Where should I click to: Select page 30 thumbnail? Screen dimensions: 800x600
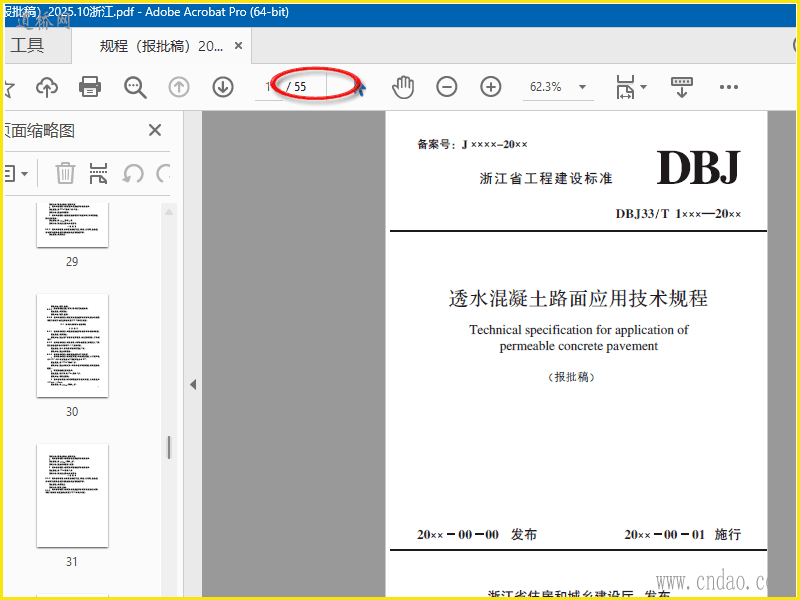point(72,345)
